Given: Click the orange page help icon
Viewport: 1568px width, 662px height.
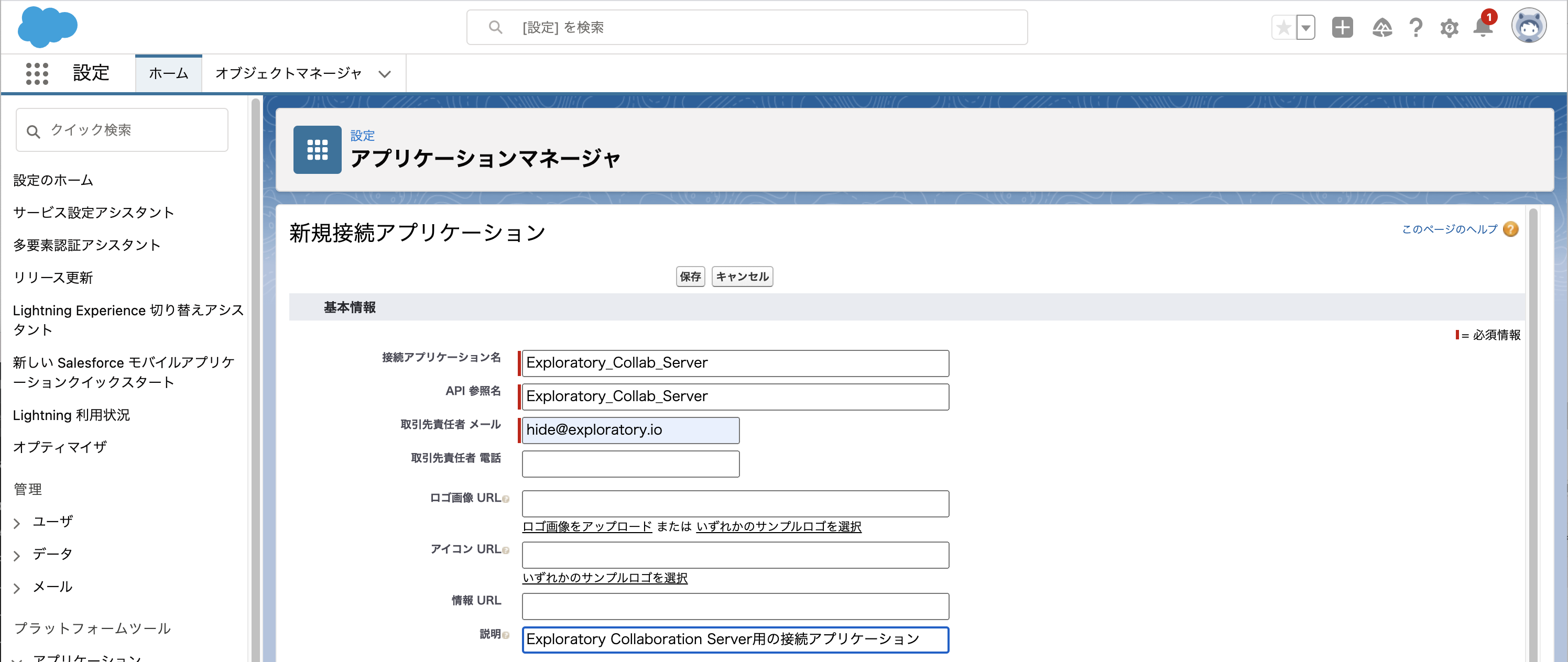Looking at the screenshot, I should (x=1510, y=229).
